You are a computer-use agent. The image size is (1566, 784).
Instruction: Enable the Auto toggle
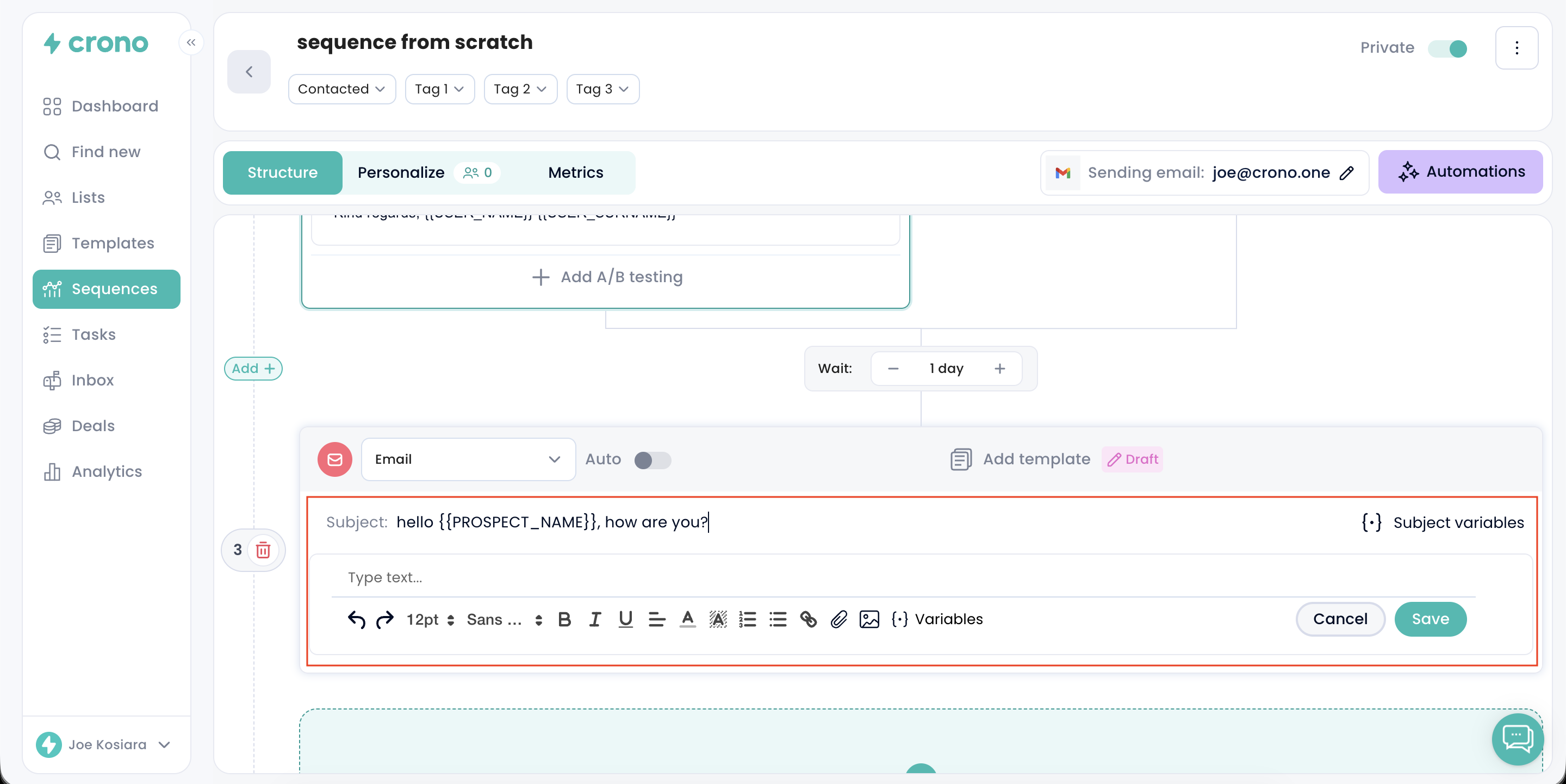click(x=652, y=459)
